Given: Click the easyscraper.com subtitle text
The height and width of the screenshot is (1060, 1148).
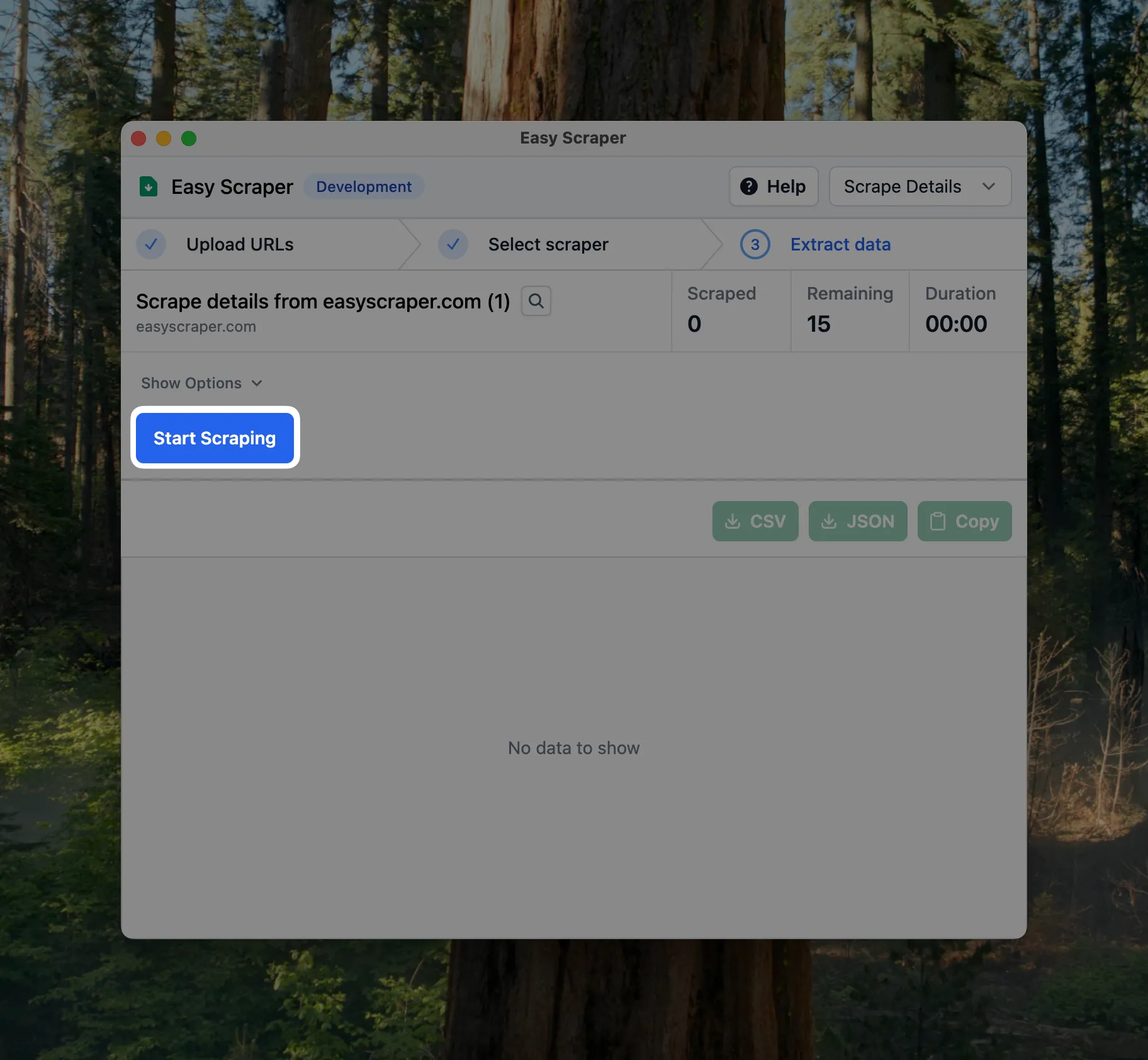Looking at the screenshot, I should pyautogui.click(x=196, y=327).
